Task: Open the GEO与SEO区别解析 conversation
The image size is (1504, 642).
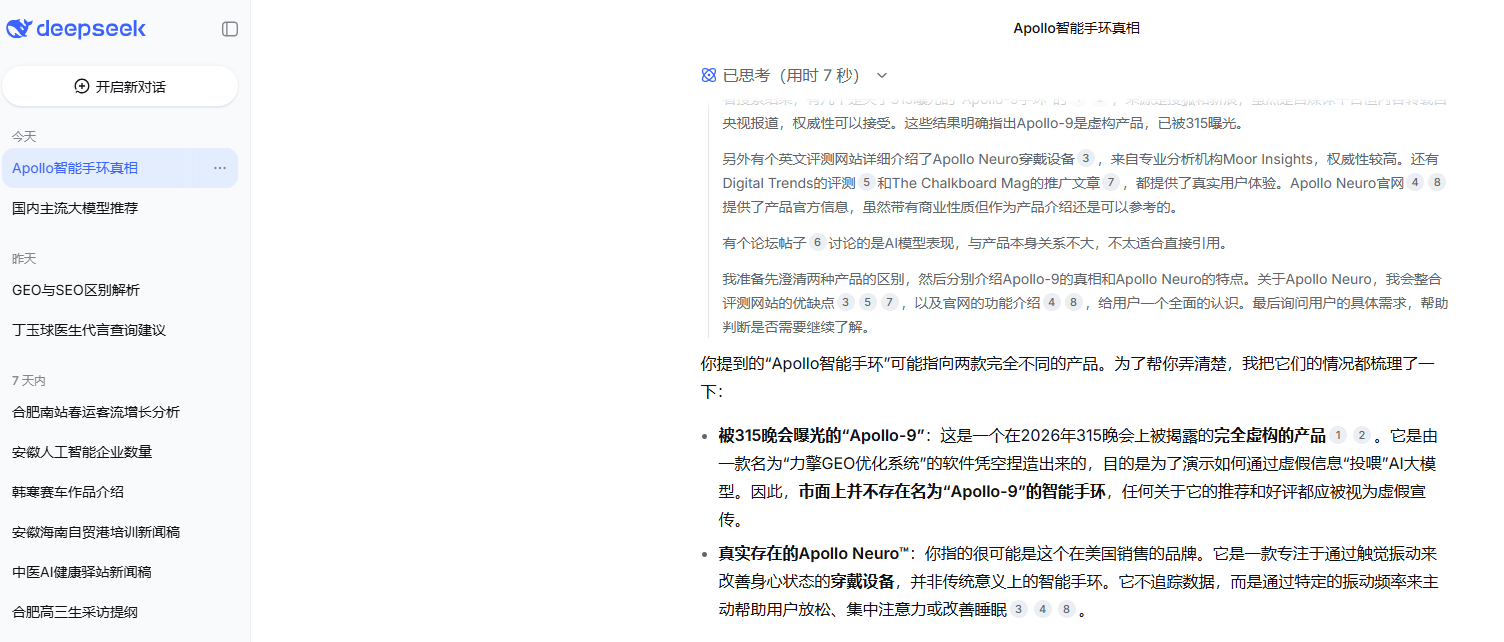Action: point(120,290)
